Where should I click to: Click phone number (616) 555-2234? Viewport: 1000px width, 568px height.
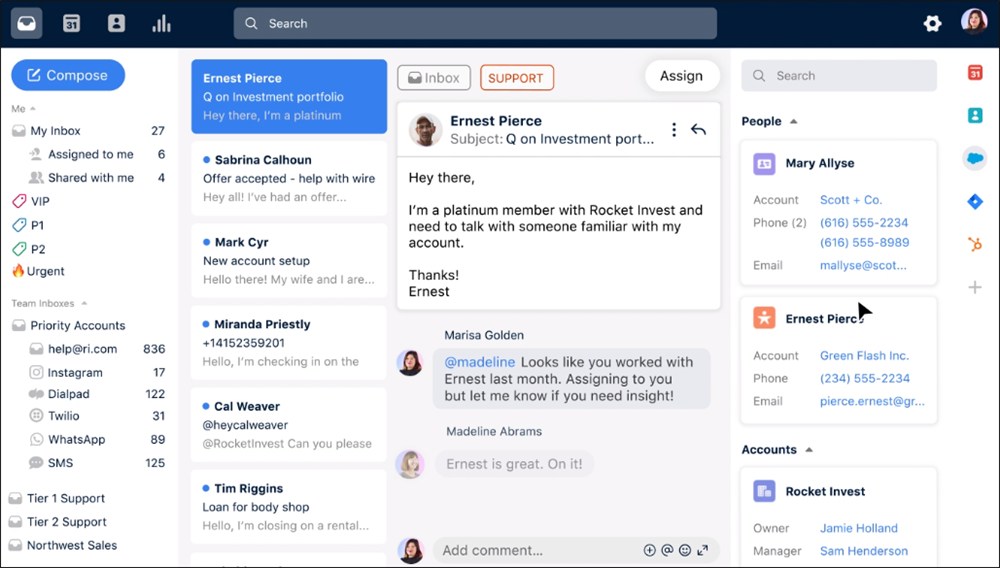coord(864,223)
